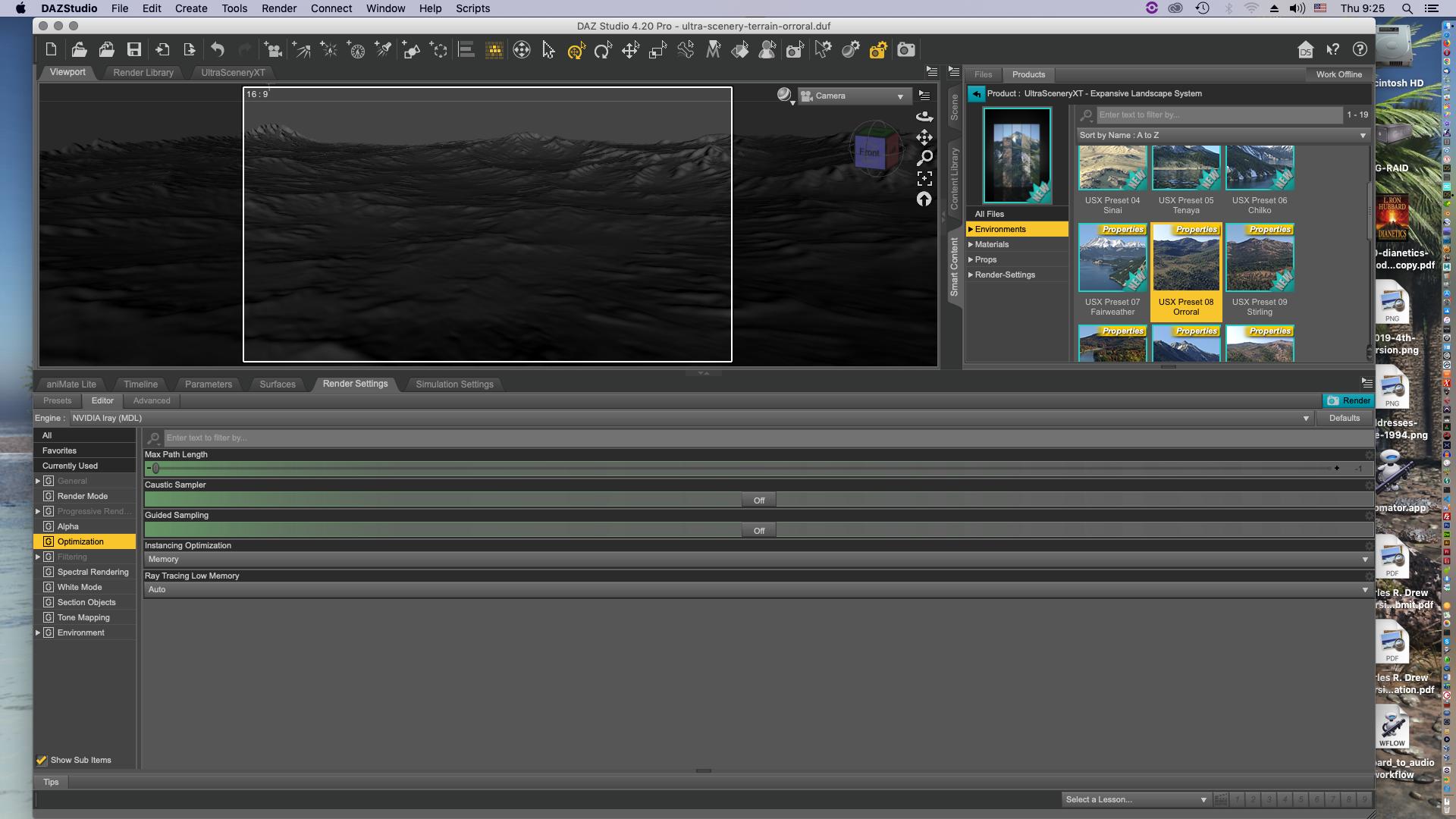The image size is (1456, 819).
Task: Select the Rotate tool icon
Action: coord(603,50)
